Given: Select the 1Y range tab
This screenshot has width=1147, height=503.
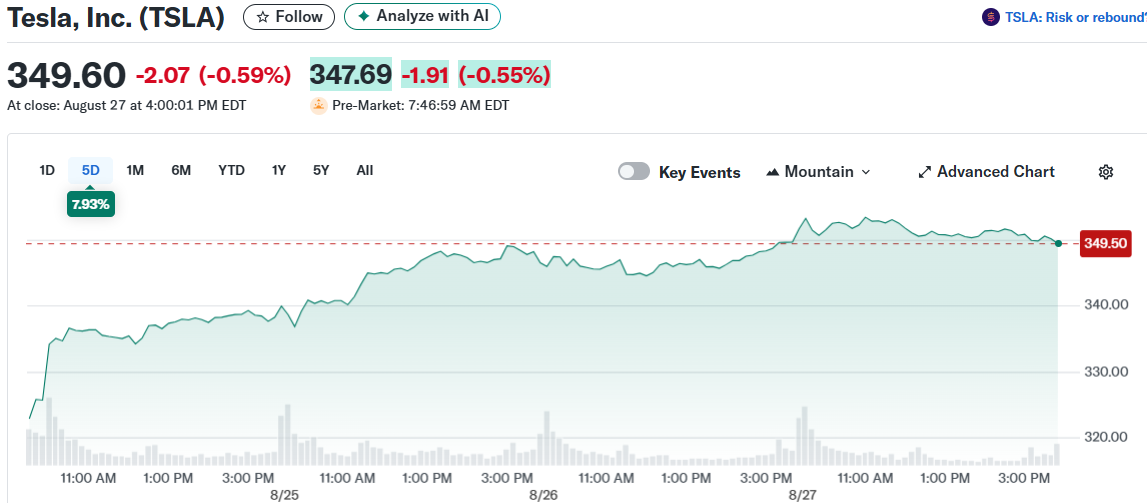Looking at the screenshot, I should 279,170.
